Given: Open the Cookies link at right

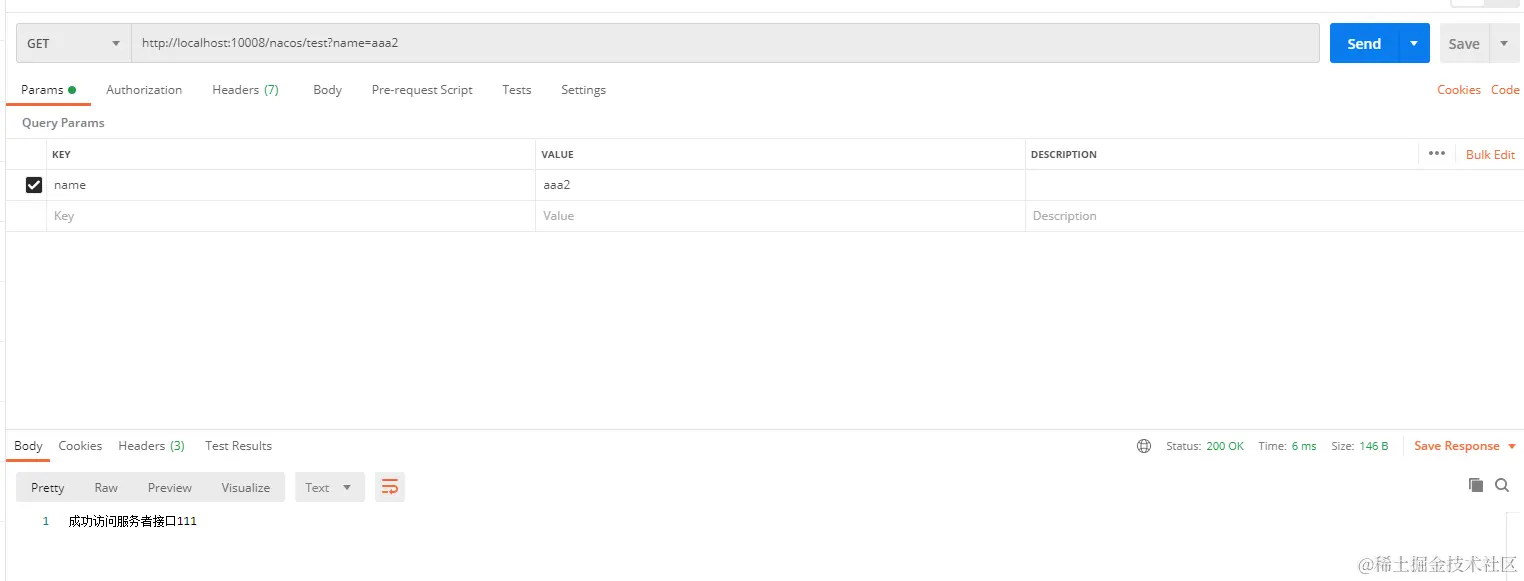Looking at the screenshot, I should pyautogui.click(x=1458, y=90).
